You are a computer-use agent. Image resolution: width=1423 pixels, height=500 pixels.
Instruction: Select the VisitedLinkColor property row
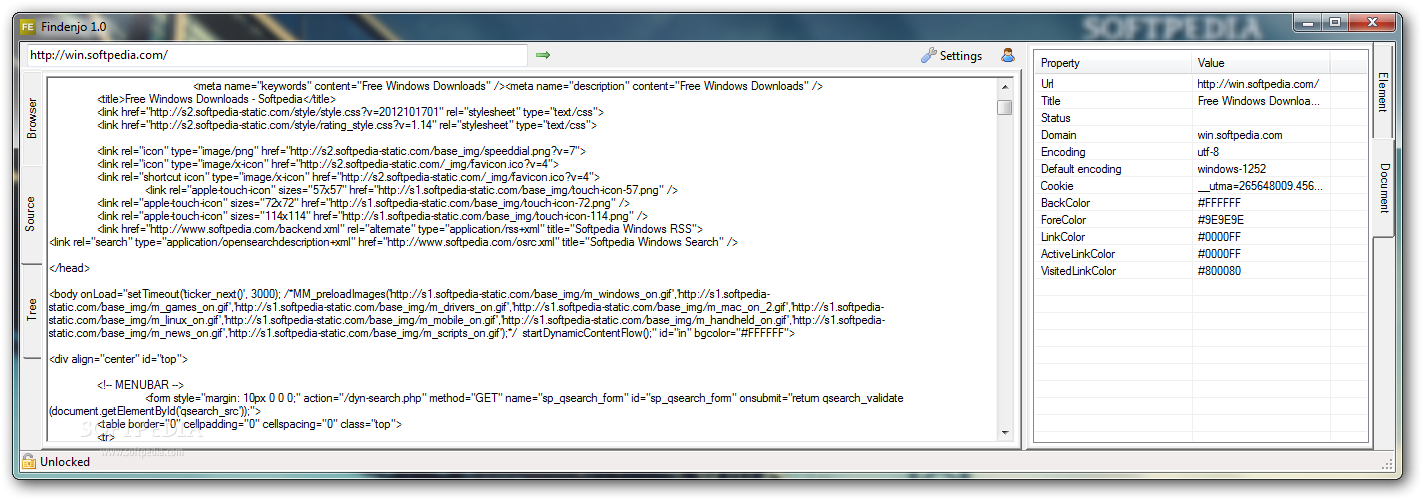tap(1201, 271)
